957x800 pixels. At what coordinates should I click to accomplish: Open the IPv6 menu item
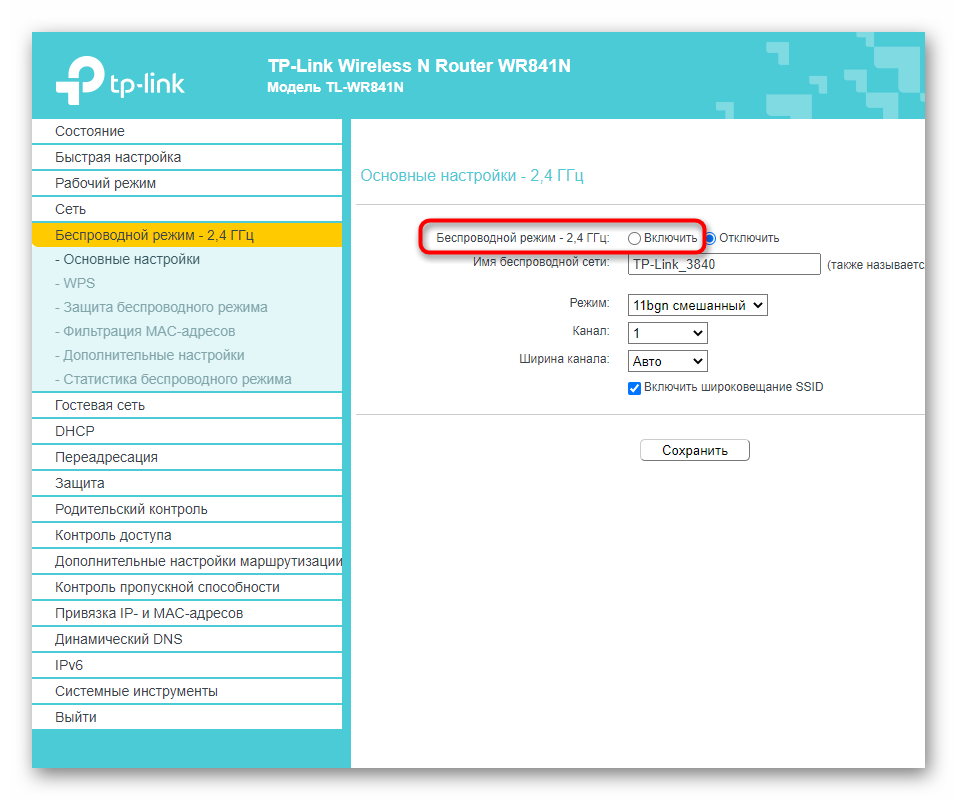pyautogui.click(x=187, y=665)
